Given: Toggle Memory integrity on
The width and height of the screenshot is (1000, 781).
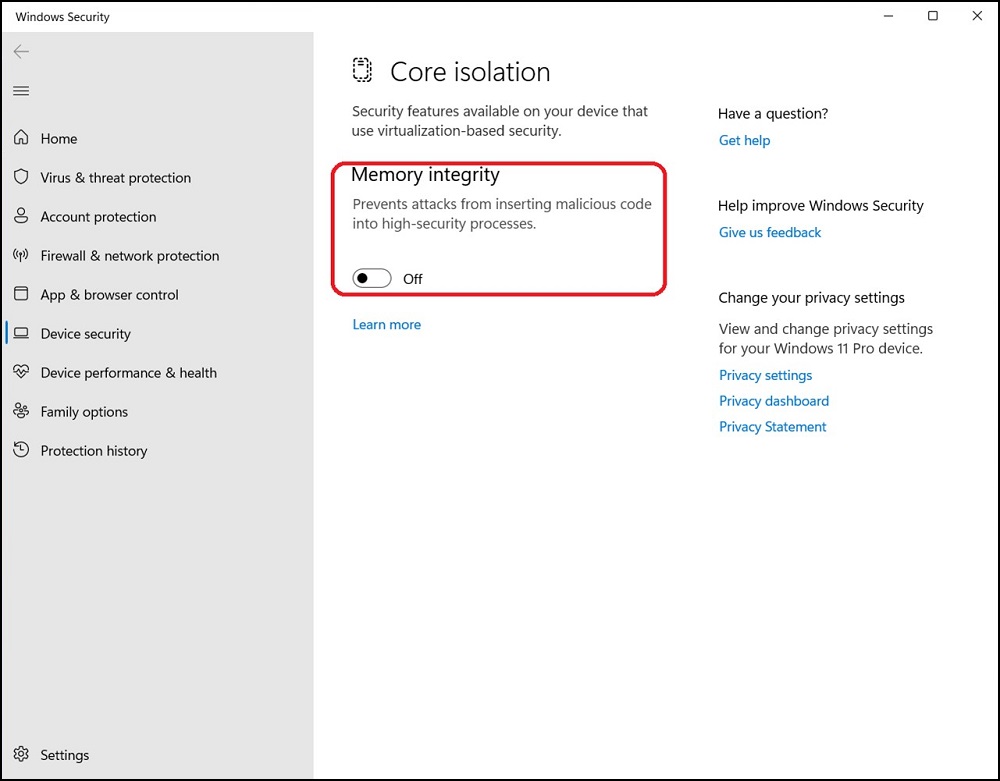Looking at the screenshot, I should tap(371, 278).
